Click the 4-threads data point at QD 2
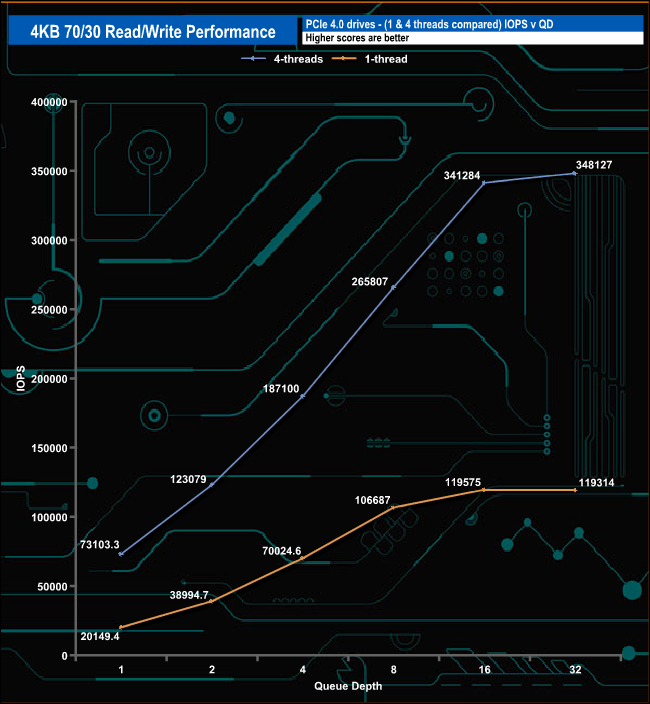Viewport: 650px width, 704px height. pyautogui.click(x=211, y=485)
